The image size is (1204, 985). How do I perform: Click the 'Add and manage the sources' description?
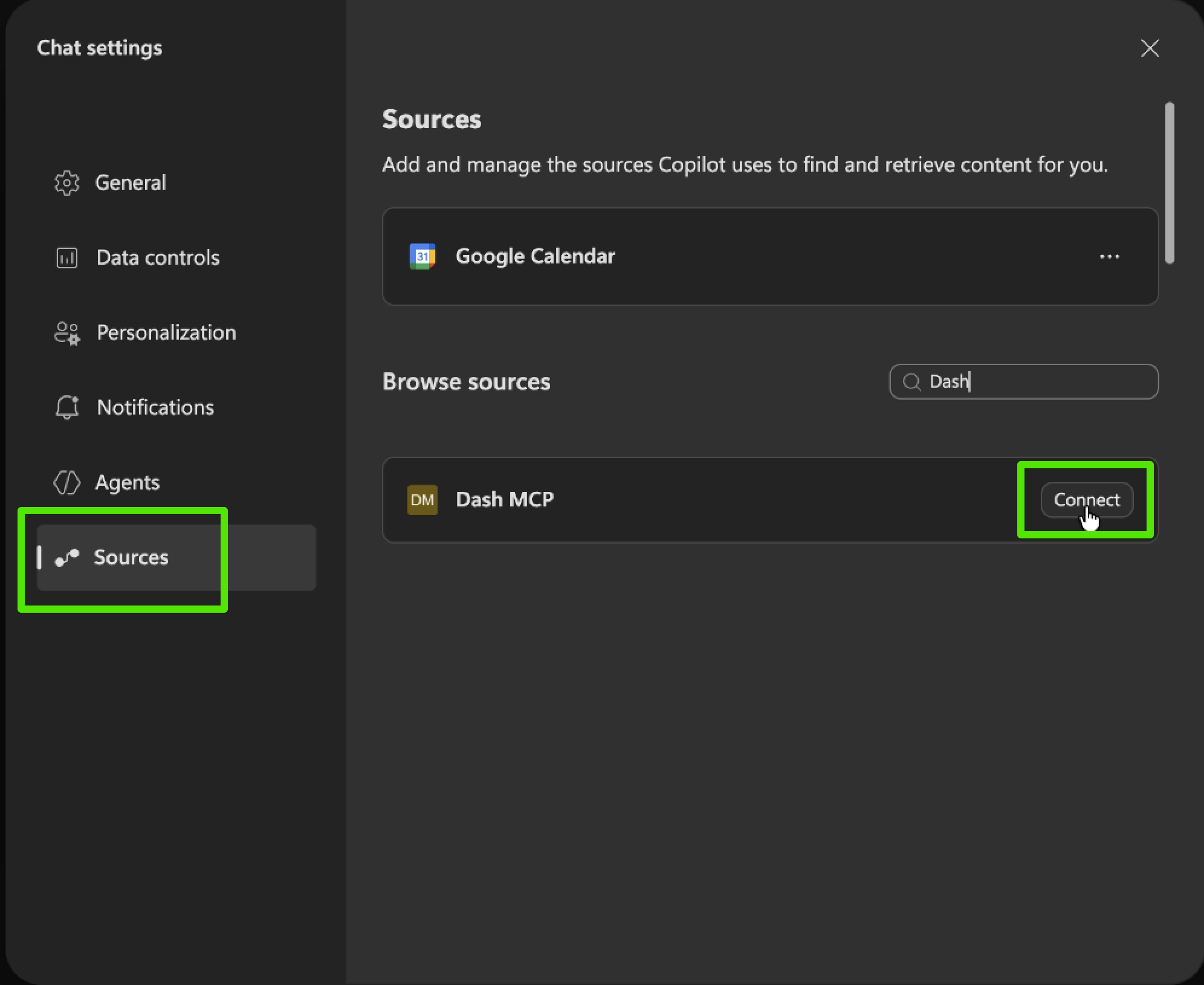tap(745, 164)
